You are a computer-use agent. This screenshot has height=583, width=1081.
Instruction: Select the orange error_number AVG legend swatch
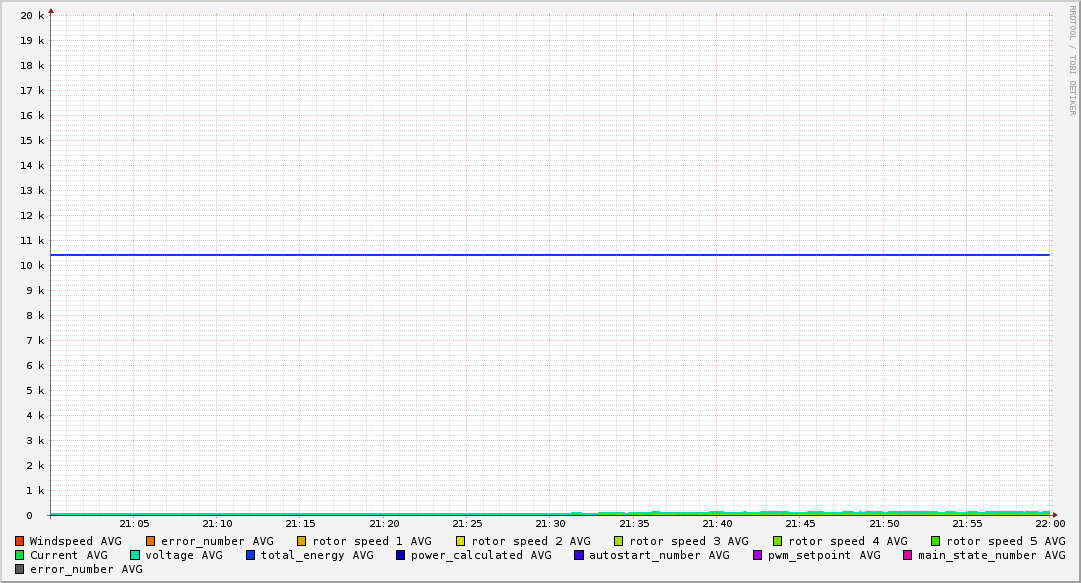(151, 541)
